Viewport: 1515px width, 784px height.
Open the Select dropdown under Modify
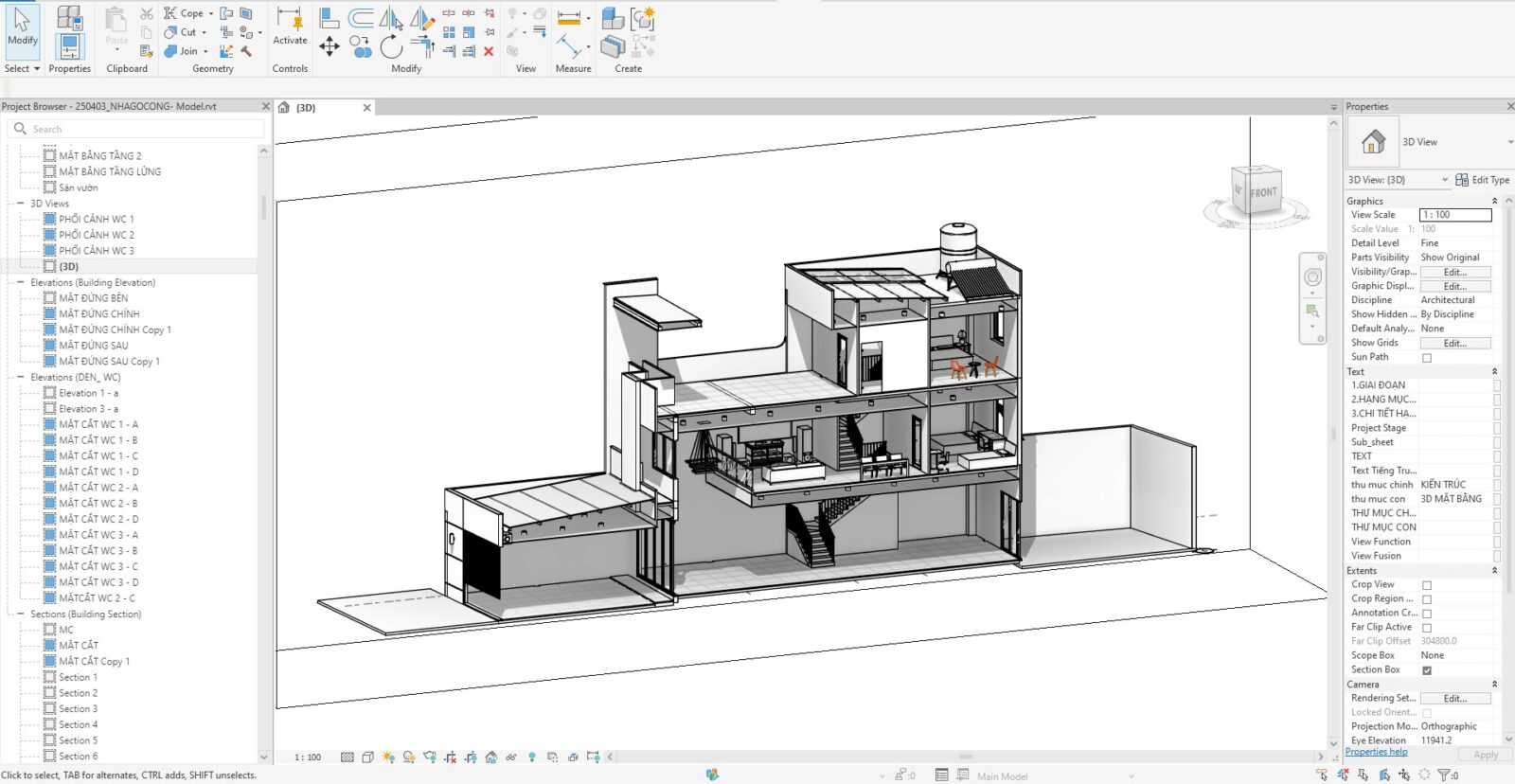[23, 68]
